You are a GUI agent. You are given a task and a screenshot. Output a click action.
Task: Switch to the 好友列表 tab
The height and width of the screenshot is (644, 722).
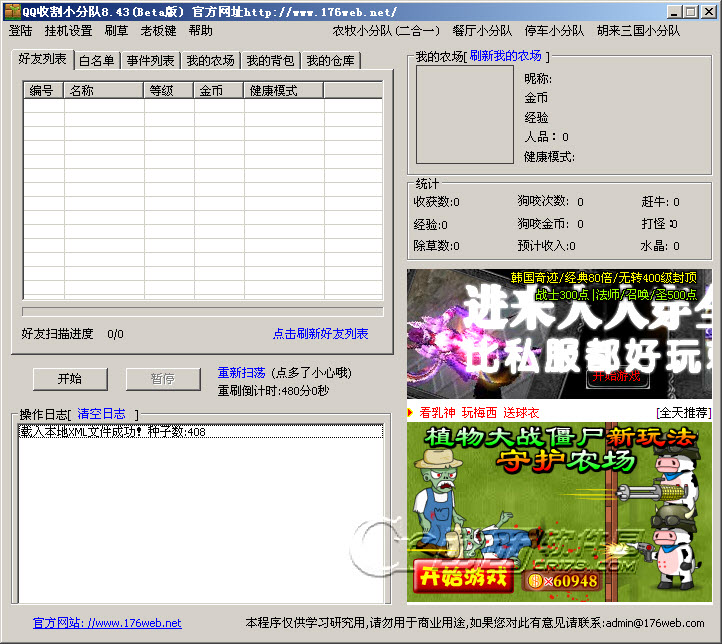42,59
